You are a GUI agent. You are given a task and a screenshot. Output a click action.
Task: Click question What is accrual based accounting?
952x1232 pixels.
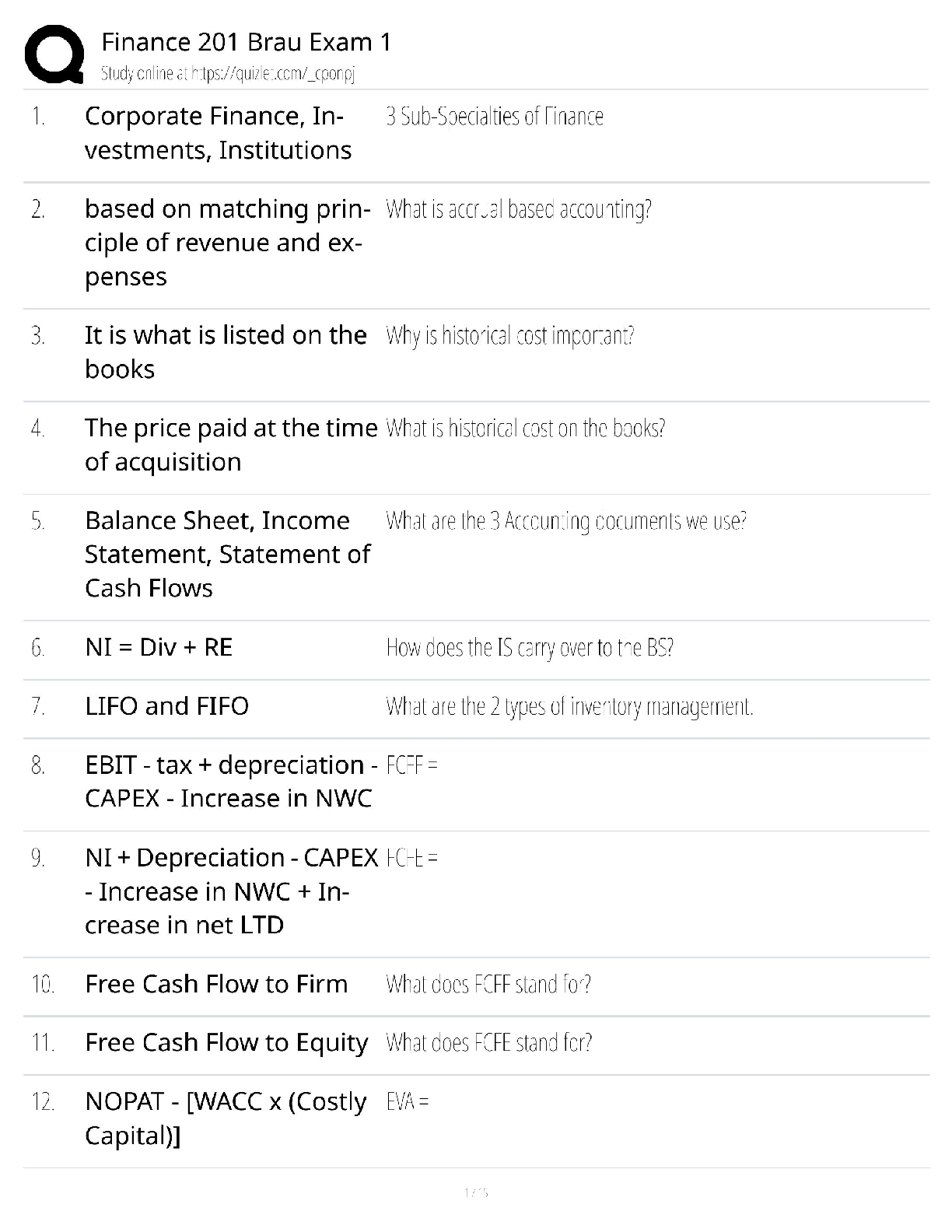(519, 209)
